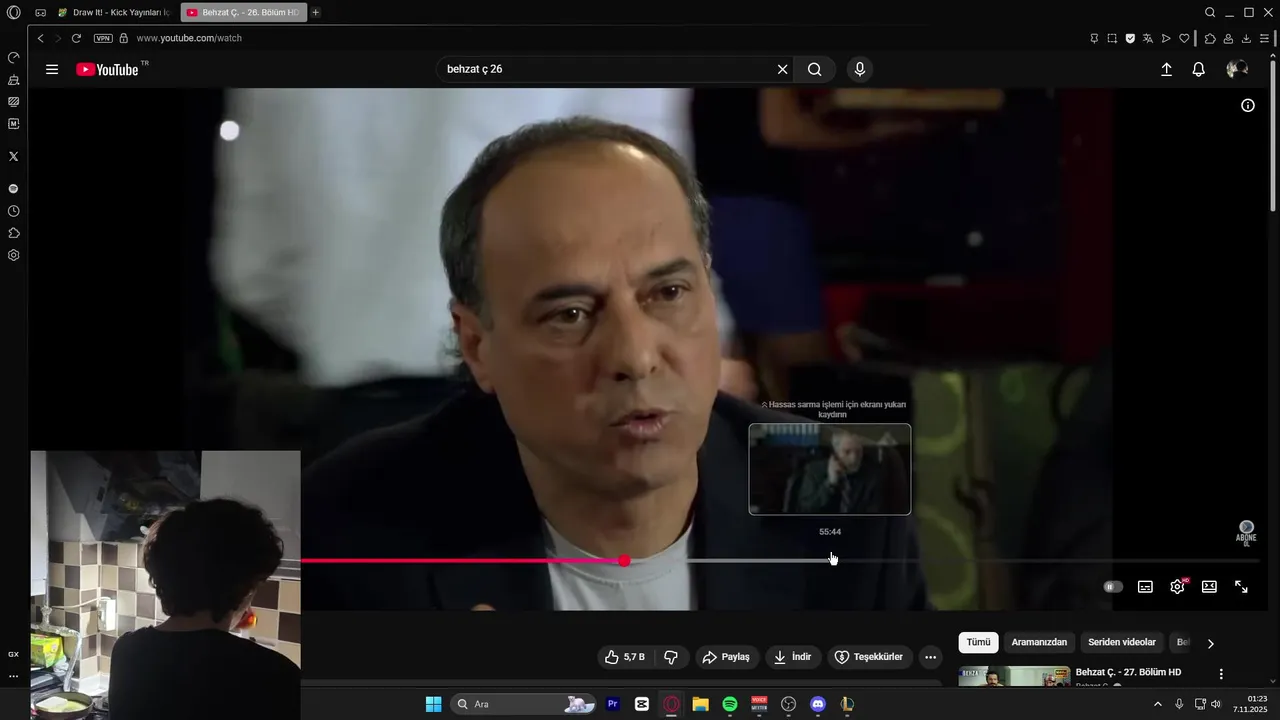
Task: Show the video info card icon
Action: 1248,105
